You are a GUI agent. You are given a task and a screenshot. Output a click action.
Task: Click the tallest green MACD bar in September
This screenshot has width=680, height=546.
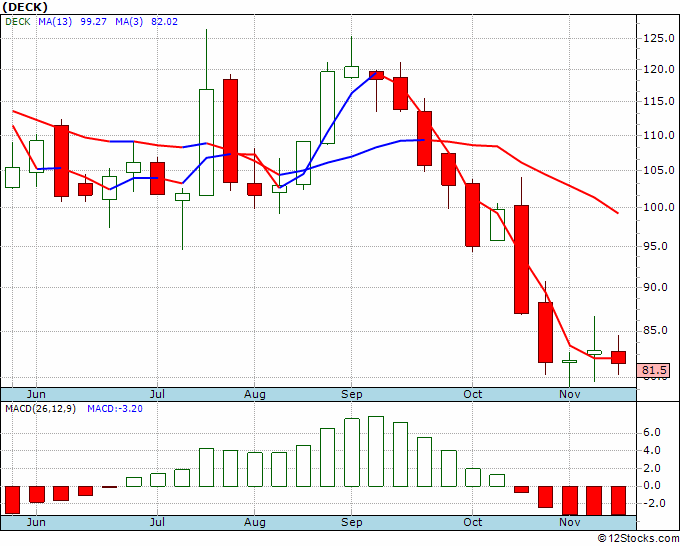click(376, 451)
